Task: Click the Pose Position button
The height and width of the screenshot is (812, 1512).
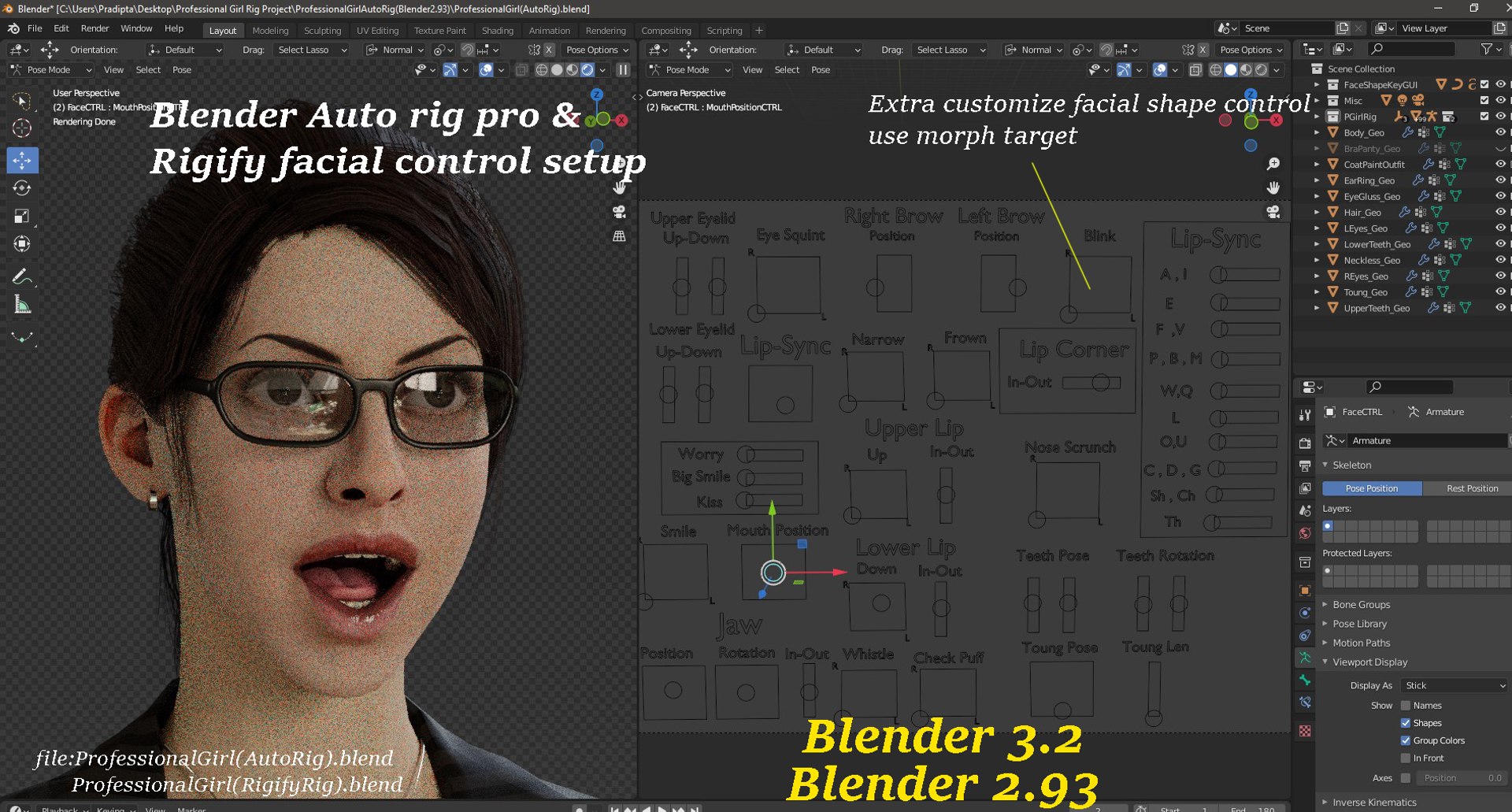Action: [1372, 488]
